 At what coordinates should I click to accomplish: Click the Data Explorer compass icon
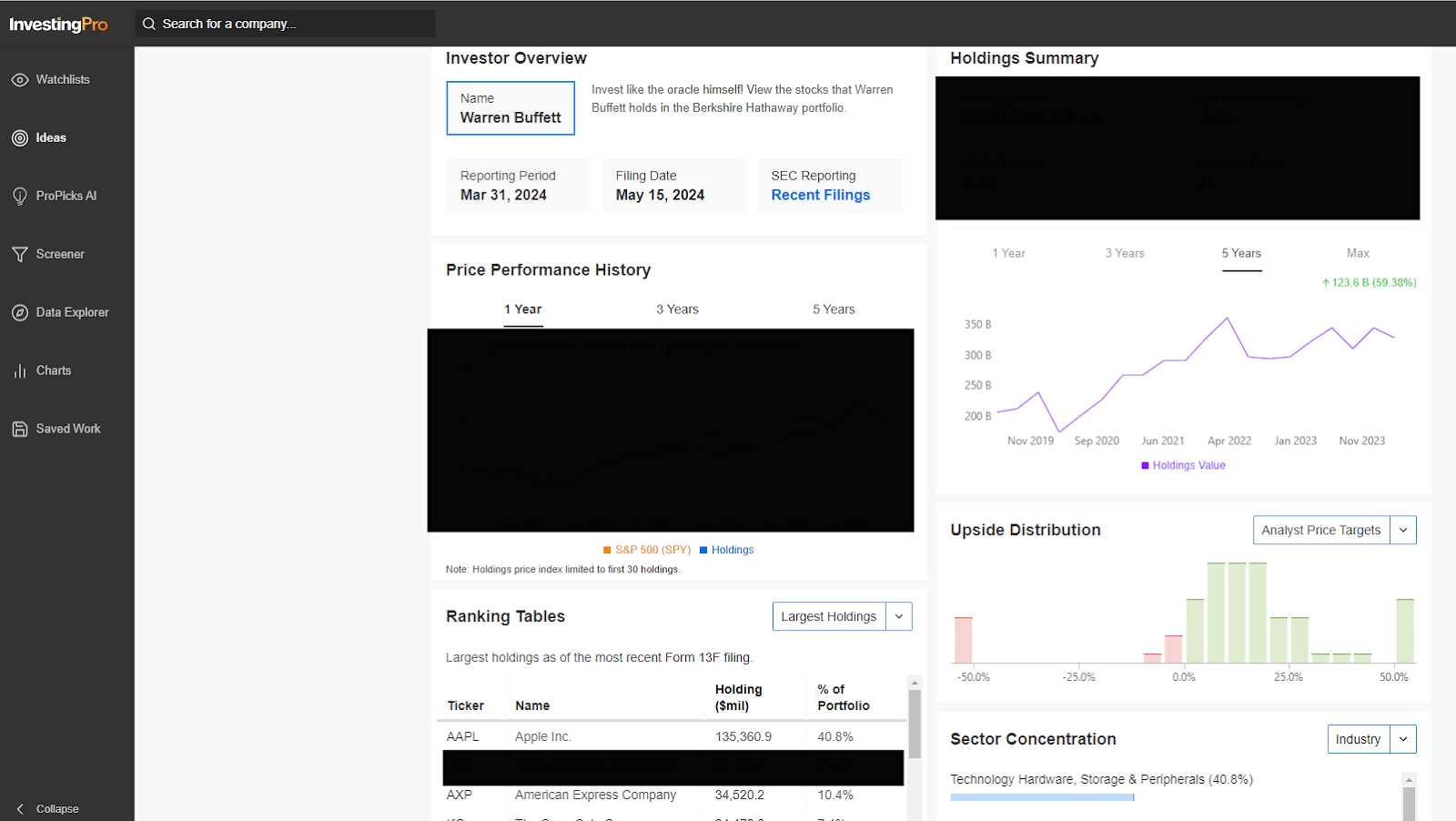click(20, 313)
